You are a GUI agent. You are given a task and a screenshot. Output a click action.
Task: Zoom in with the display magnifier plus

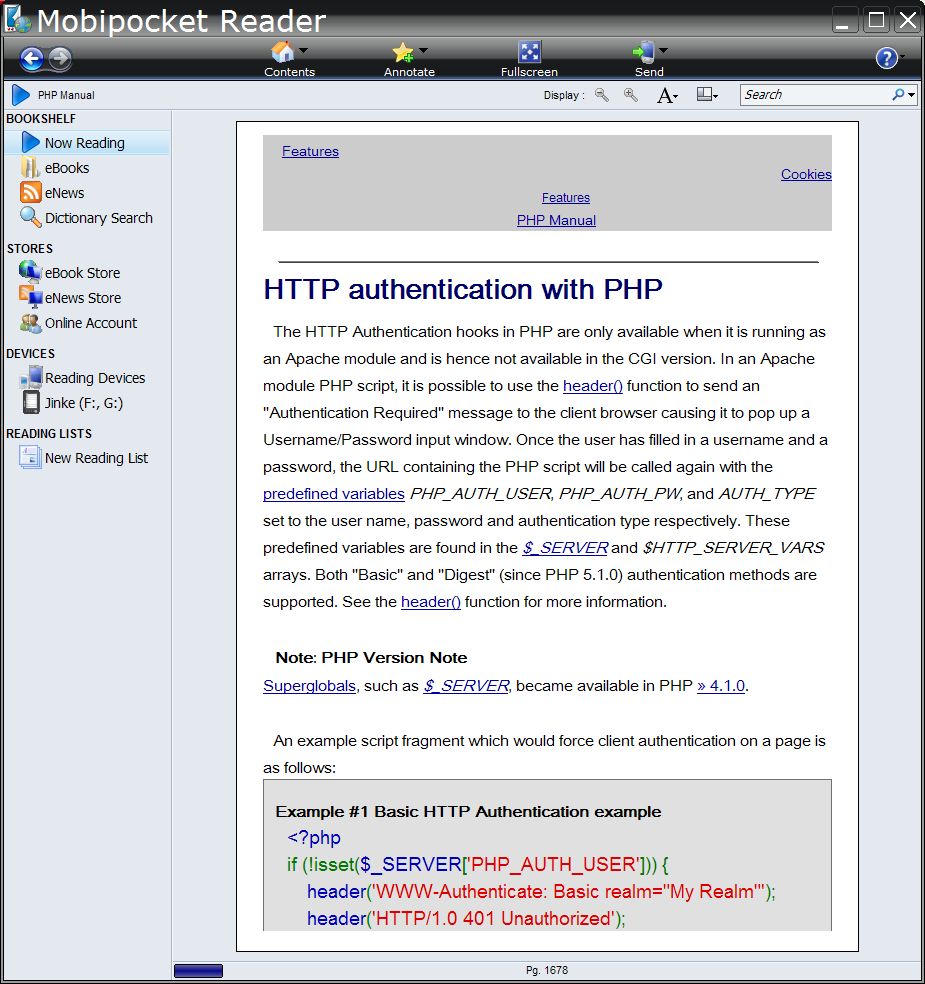(631, 95)
